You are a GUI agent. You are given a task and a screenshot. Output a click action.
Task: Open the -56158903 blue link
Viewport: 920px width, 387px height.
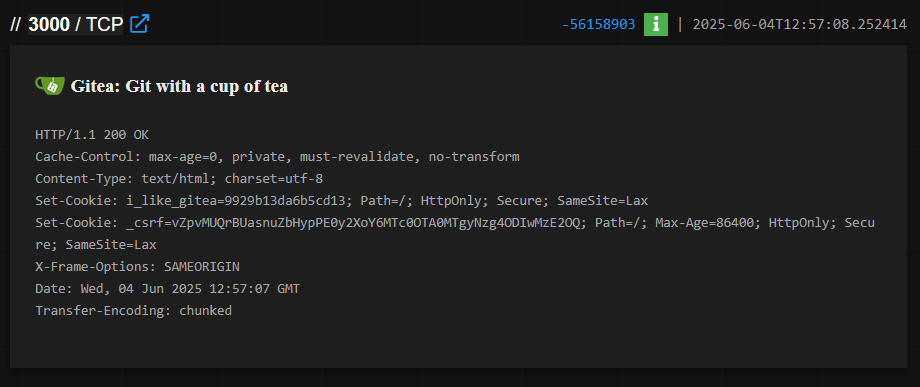[x=598, y=25]
